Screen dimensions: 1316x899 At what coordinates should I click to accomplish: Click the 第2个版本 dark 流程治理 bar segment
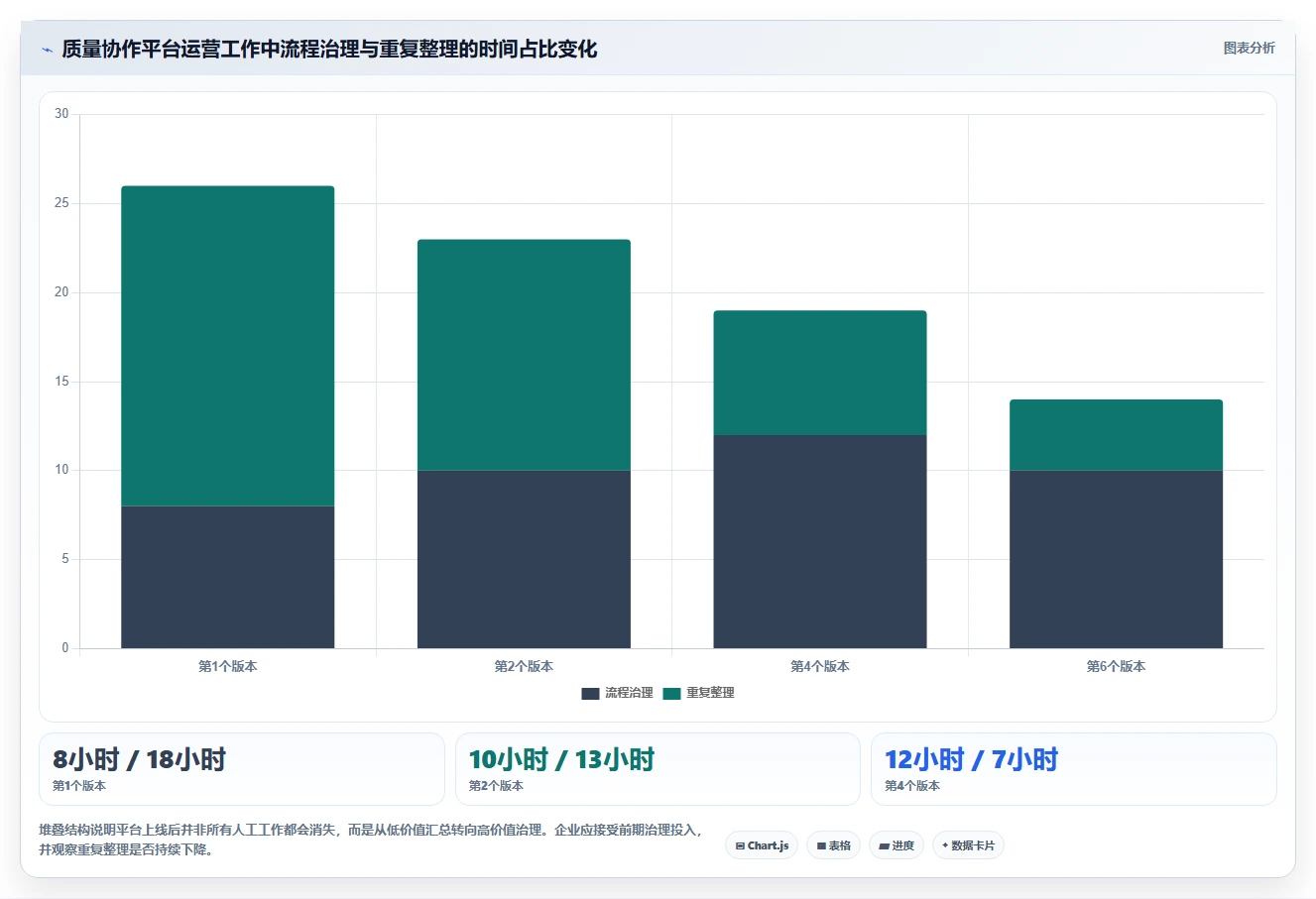pyautogui.click(x=524, y=559)
